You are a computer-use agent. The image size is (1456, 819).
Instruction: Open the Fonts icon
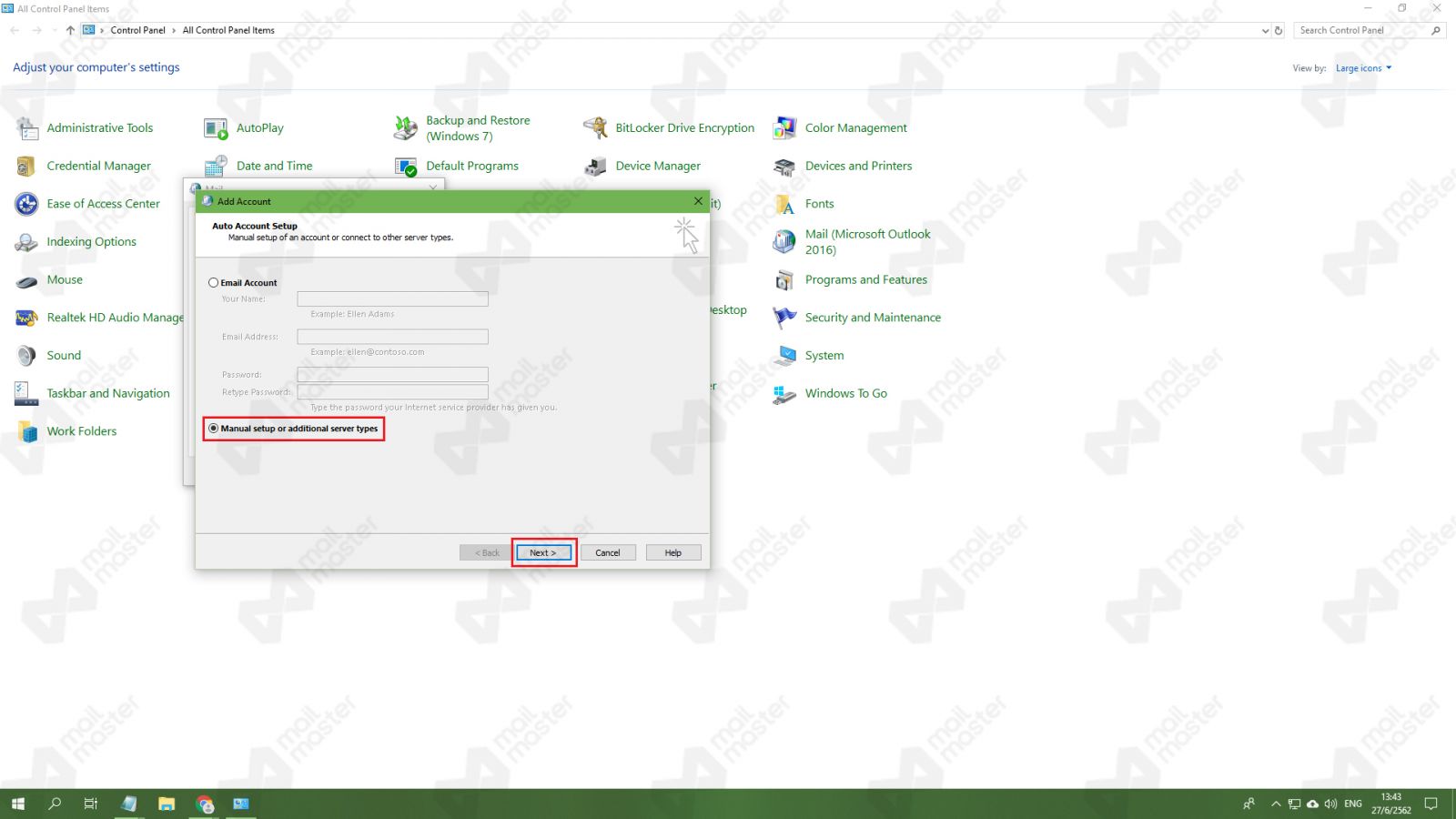click(784, 204)
